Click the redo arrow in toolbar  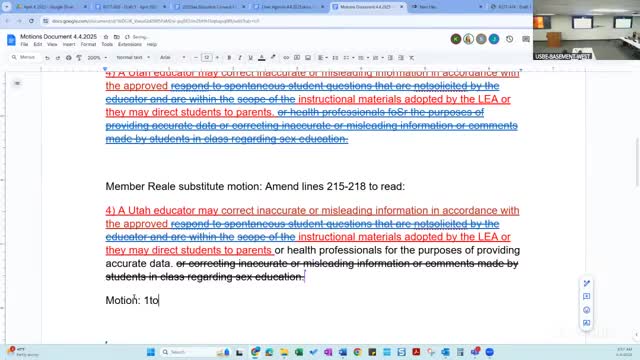pos(58,58)
